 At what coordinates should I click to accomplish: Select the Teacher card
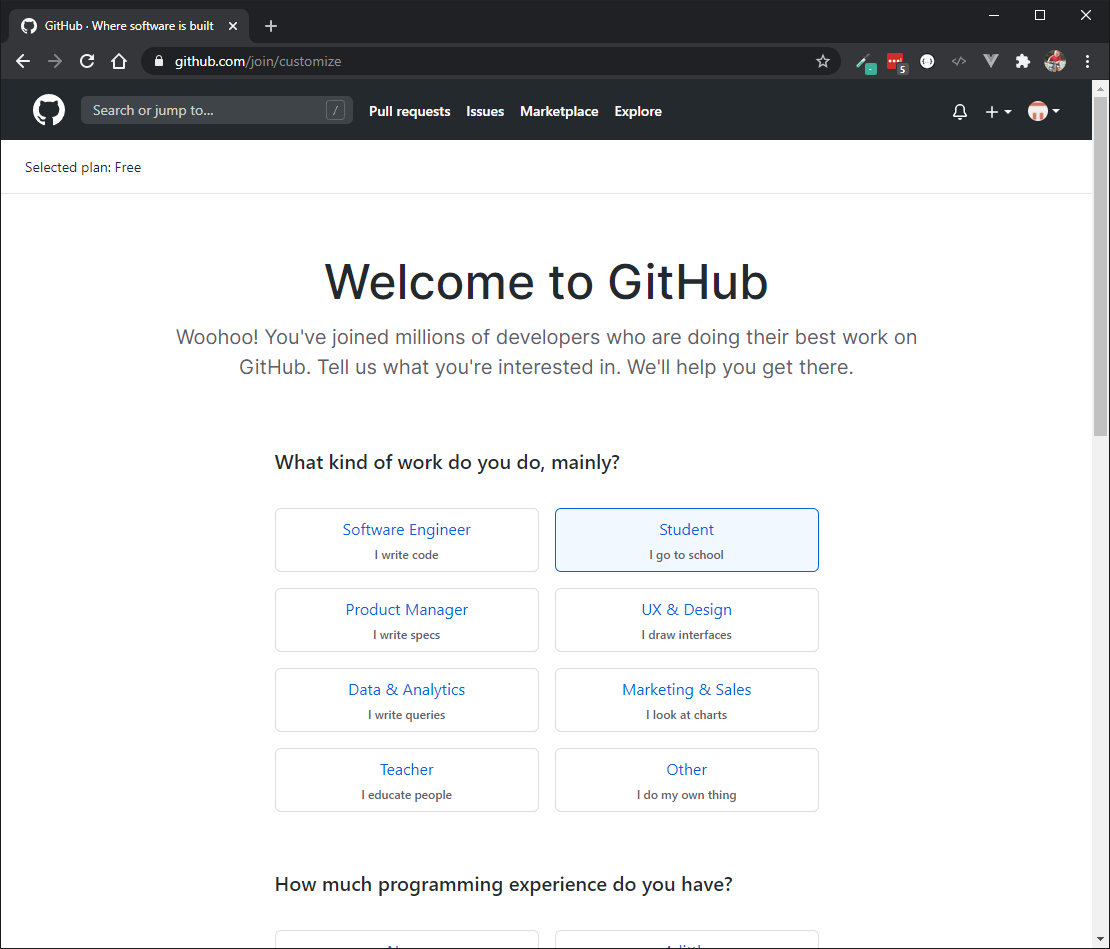pos(406,780)
